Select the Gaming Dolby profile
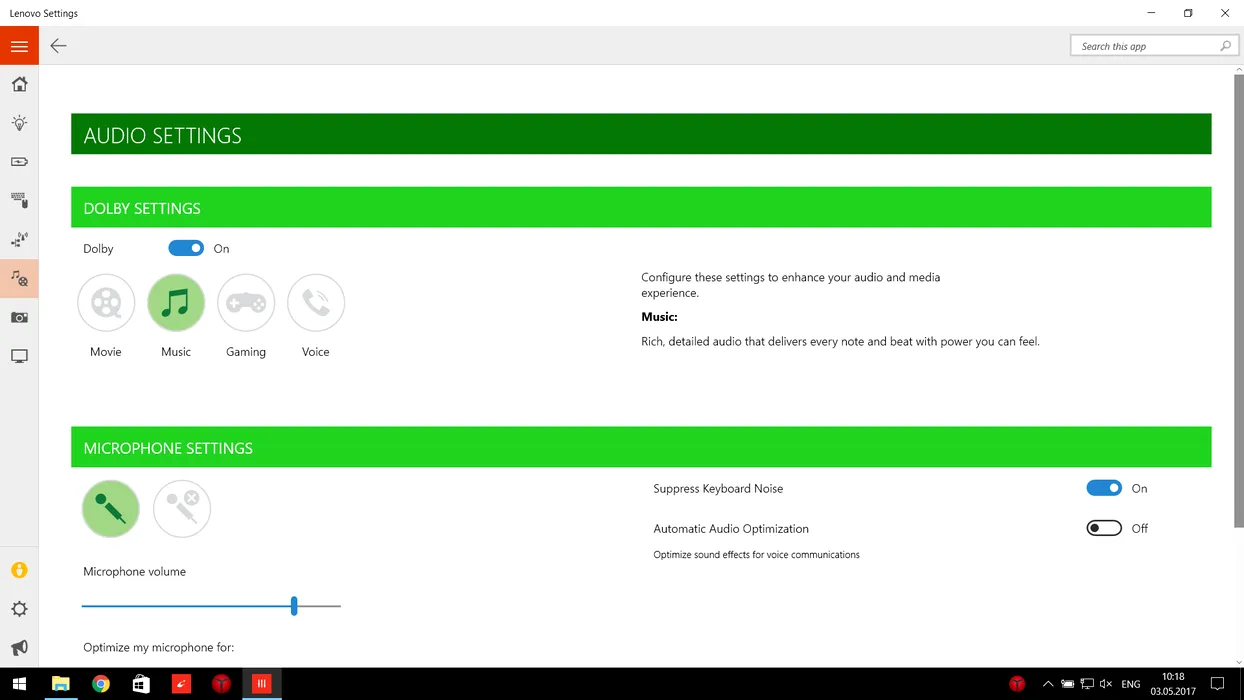The image size is (1244, 700). (246, 303)
